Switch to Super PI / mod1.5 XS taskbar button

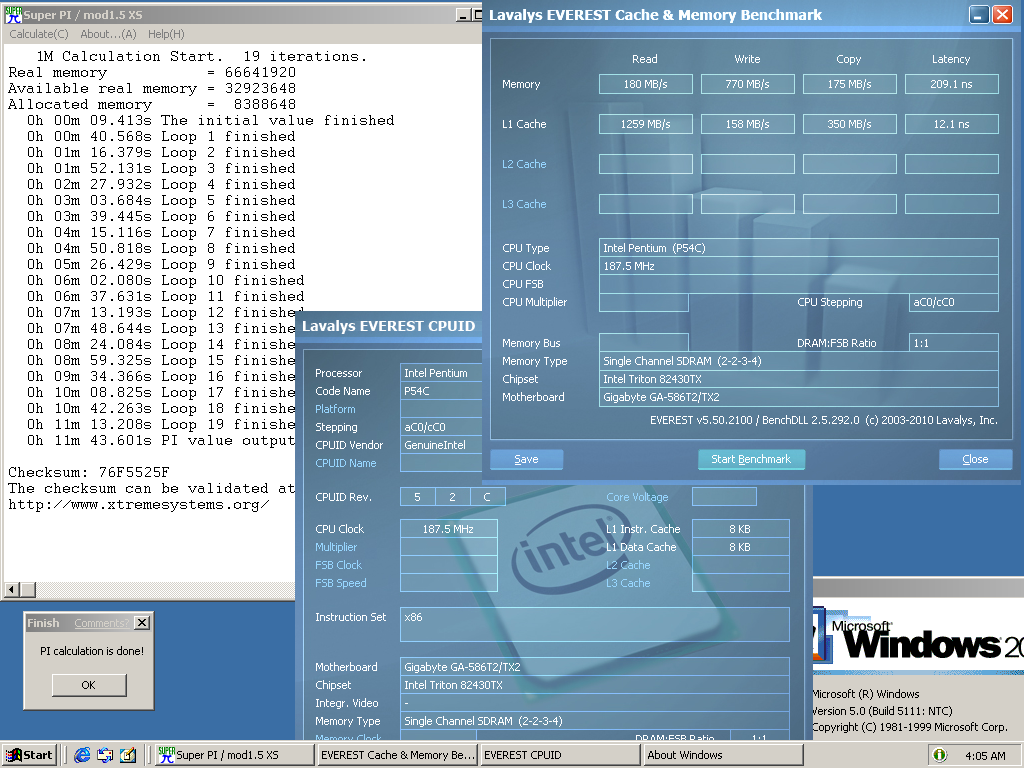(234, 755)
